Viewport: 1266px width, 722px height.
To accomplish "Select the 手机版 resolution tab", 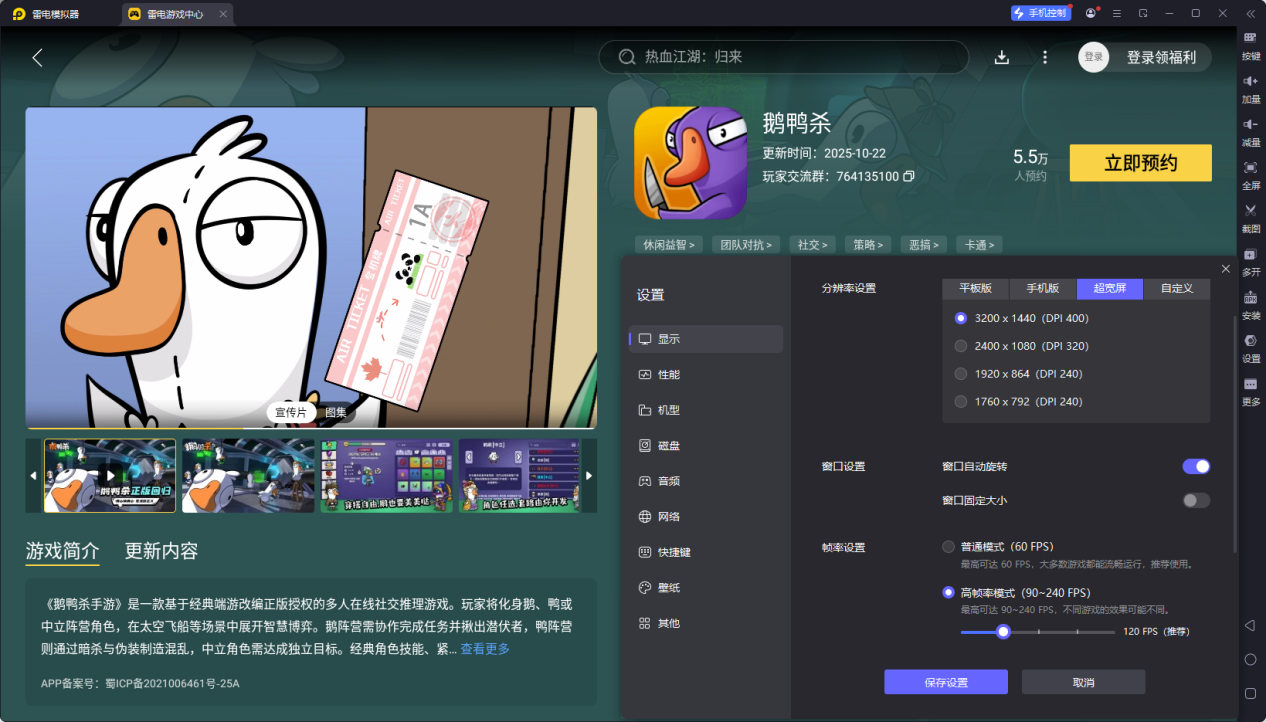I will point(1042,289).
